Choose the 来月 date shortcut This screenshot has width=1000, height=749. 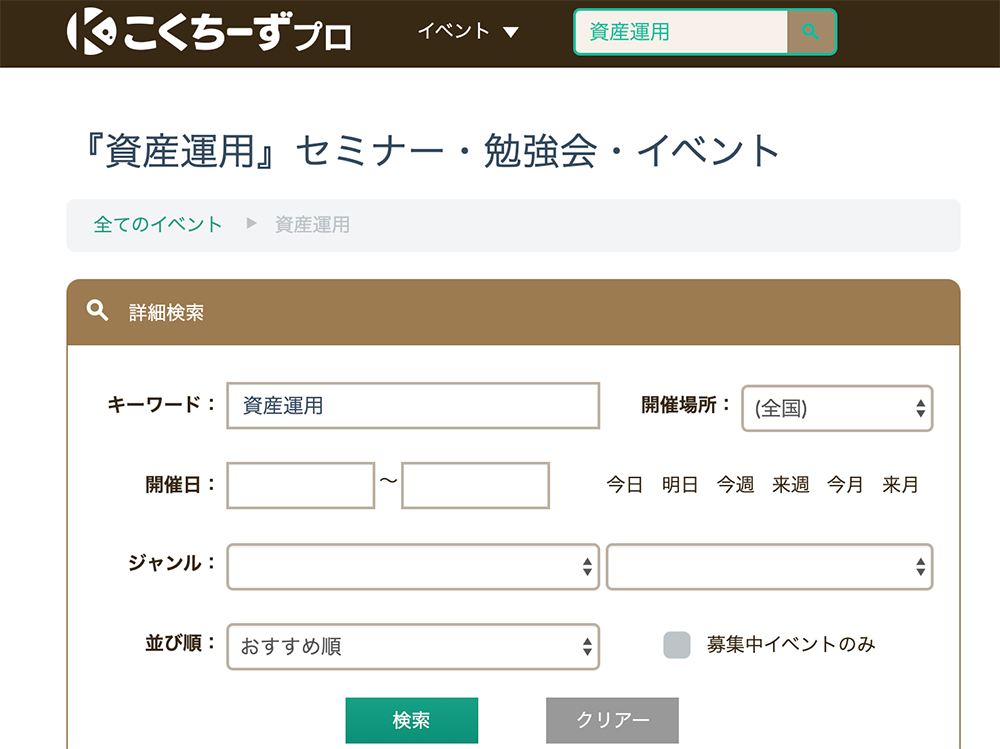[901, 485]
